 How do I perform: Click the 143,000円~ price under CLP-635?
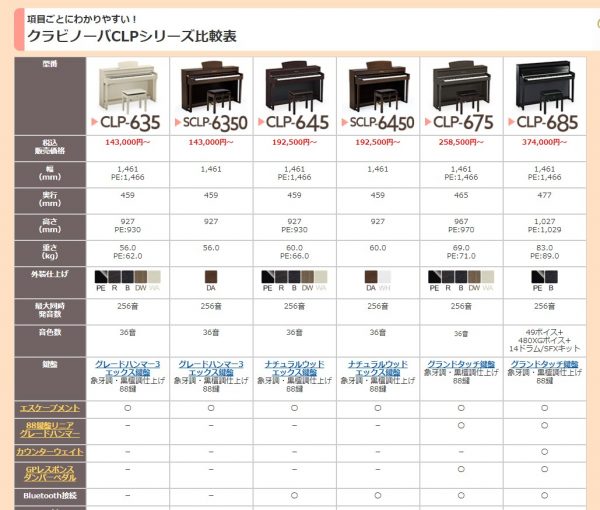127,142
